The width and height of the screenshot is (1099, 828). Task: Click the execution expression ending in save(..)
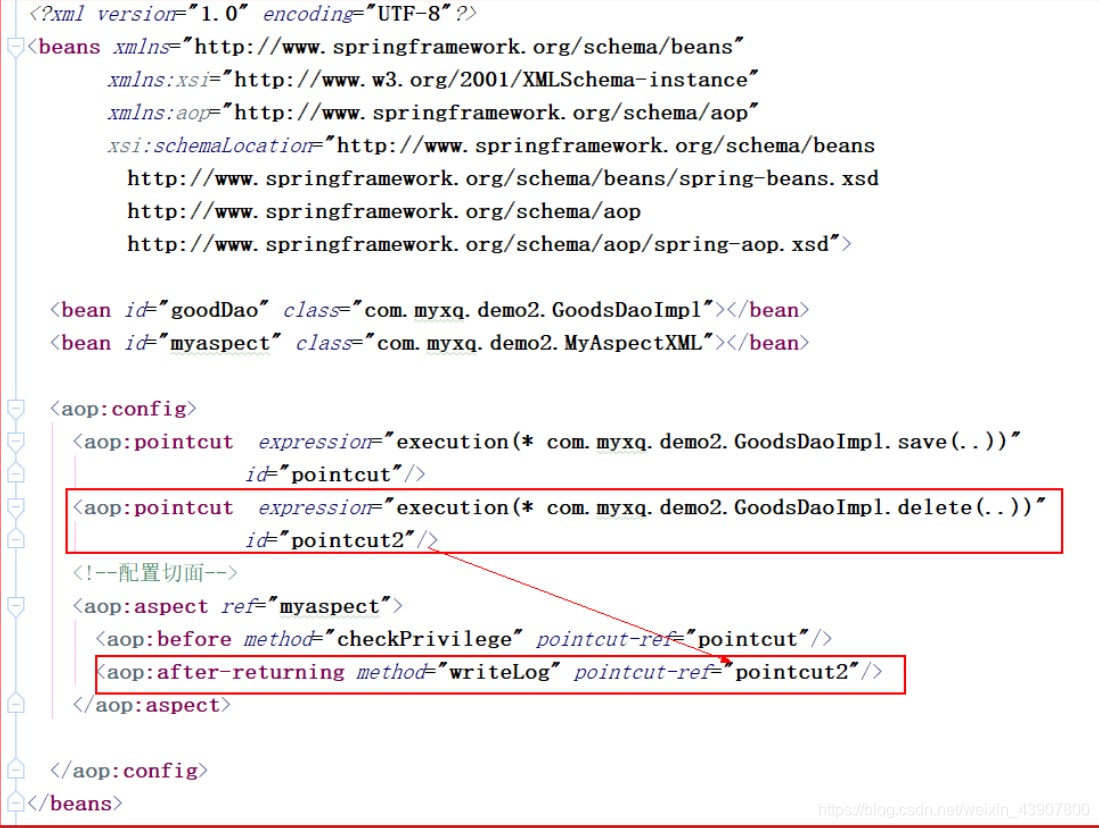(702, 442)
